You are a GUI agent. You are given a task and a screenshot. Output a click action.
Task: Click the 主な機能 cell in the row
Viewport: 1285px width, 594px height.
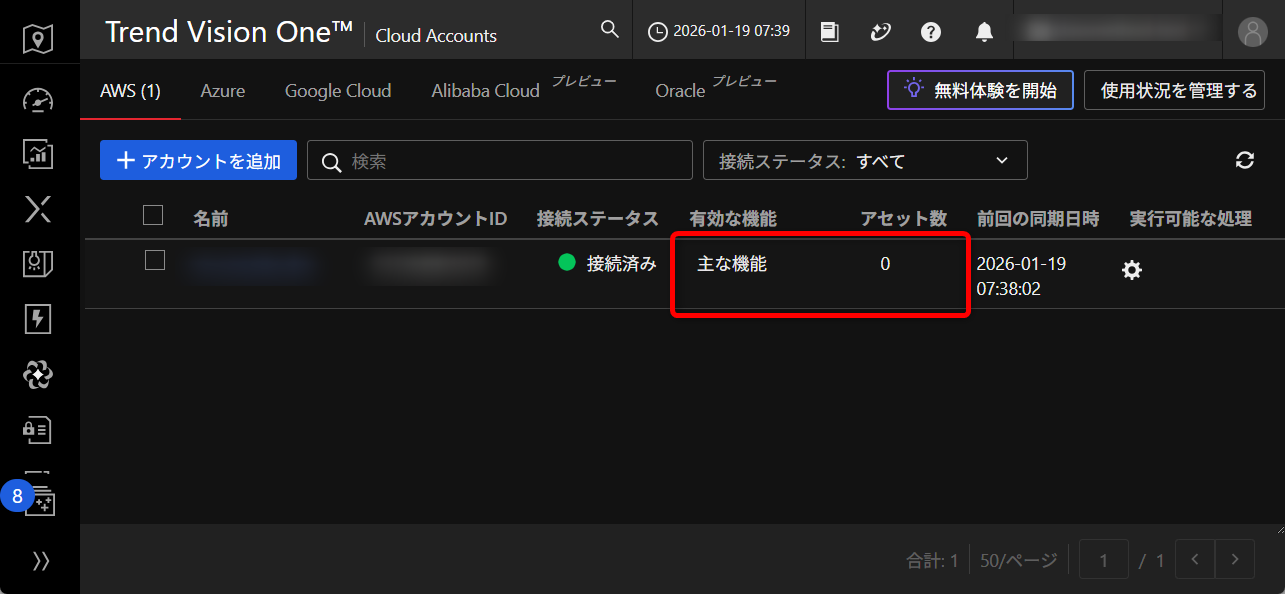pyautogui.click(x=732, y=264)
